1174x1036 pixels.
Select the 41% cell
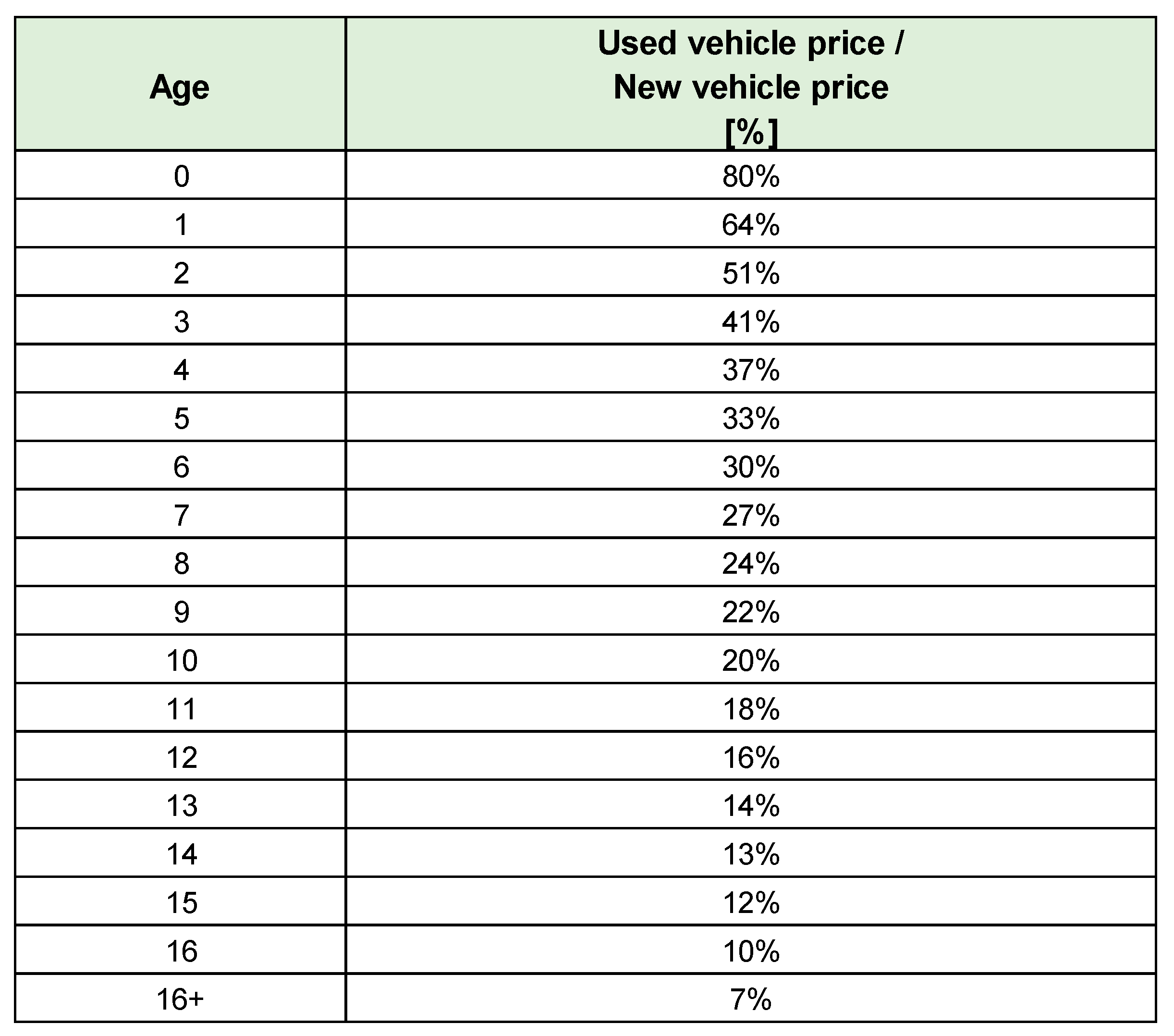(751, 322)
